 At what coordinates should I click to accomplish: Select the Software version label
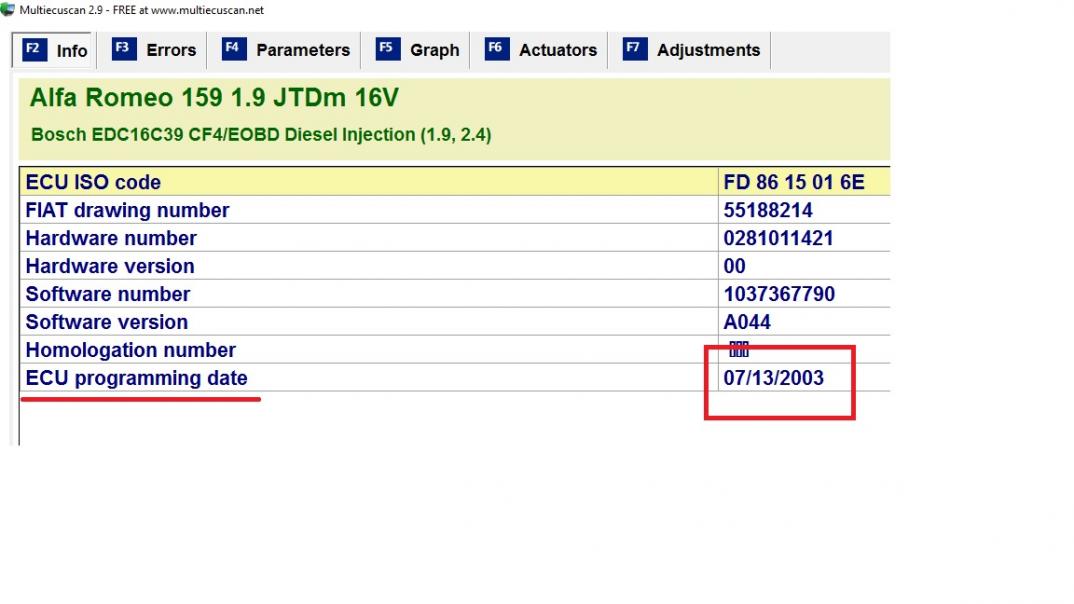click(106, 322)
